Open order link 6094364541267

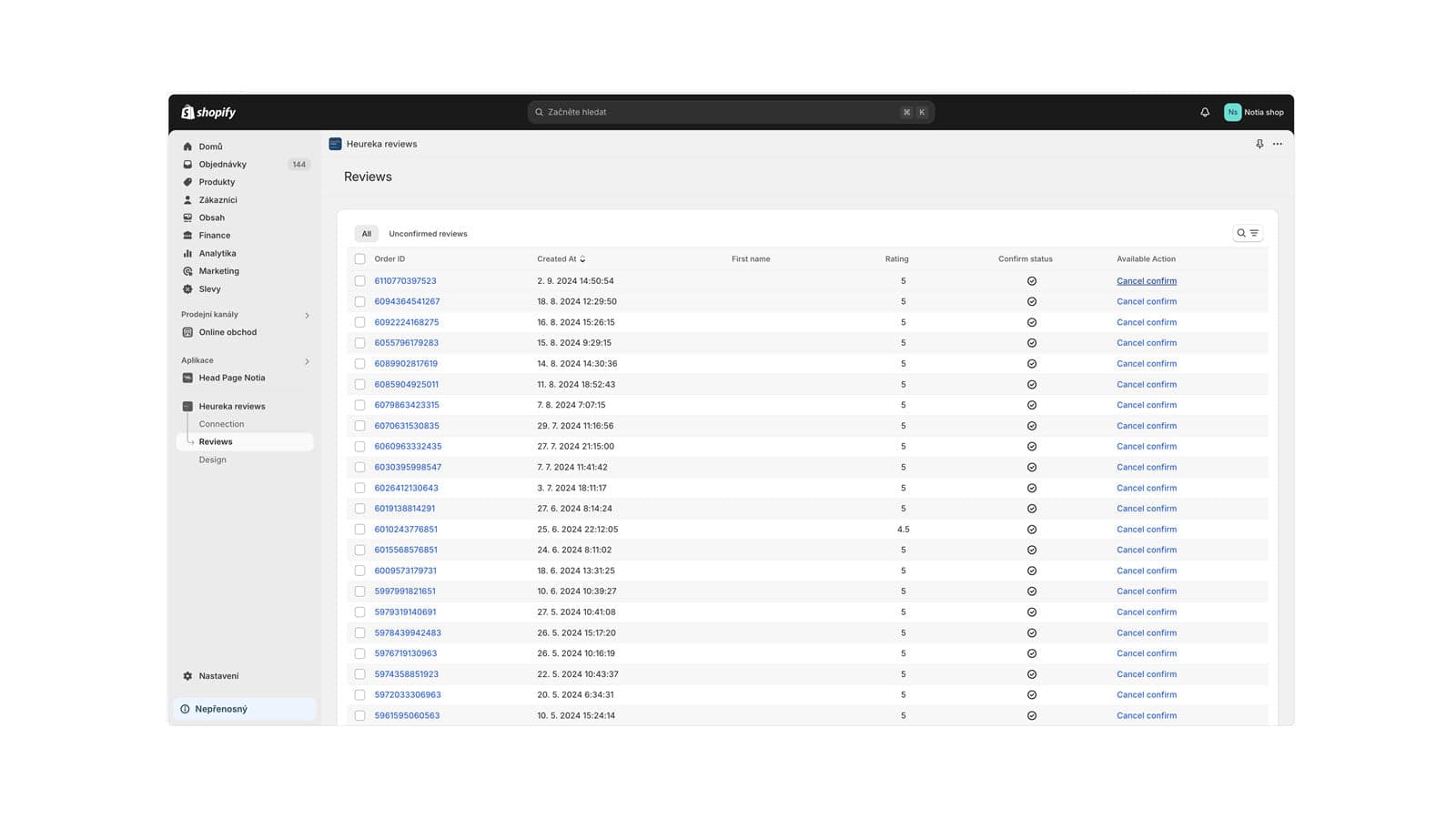point(407,301)
